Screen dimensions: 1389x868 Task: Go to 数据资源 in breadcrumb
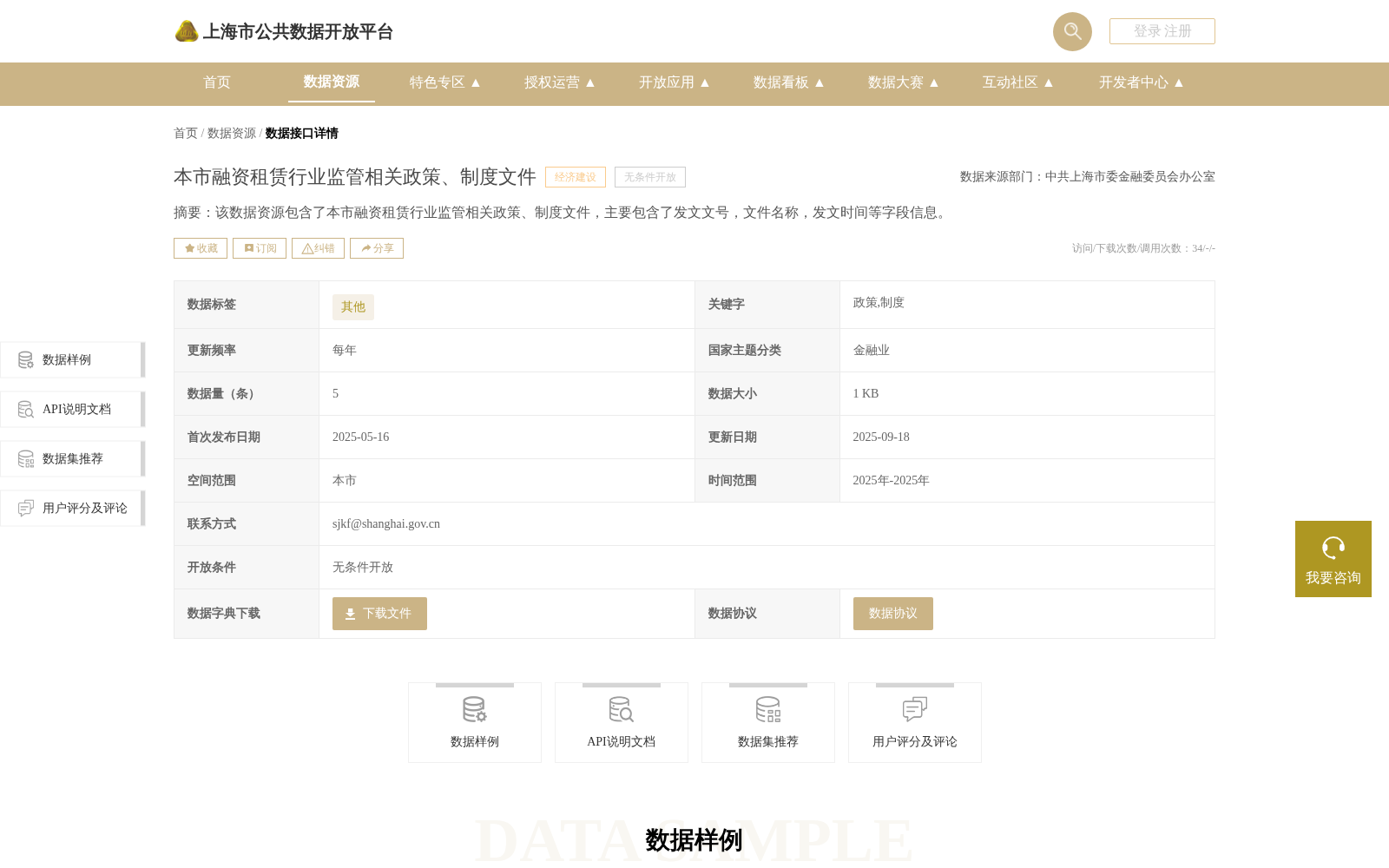click(x=232, y=133)
